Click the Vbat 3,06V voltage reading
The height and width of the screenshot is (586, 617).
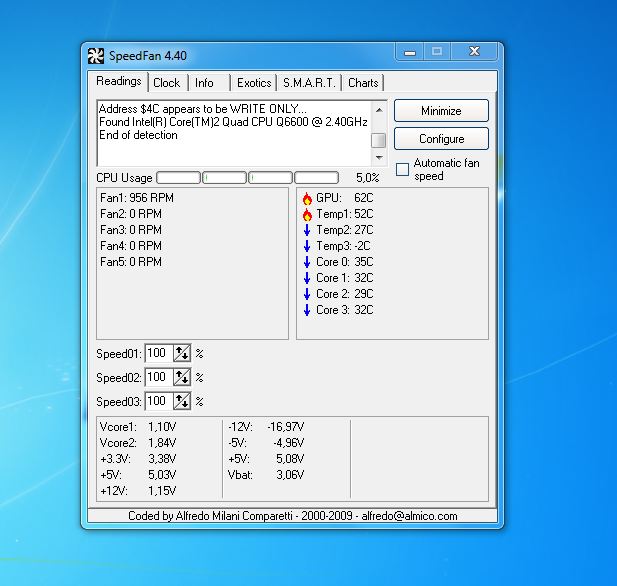(x=266, y=475)
